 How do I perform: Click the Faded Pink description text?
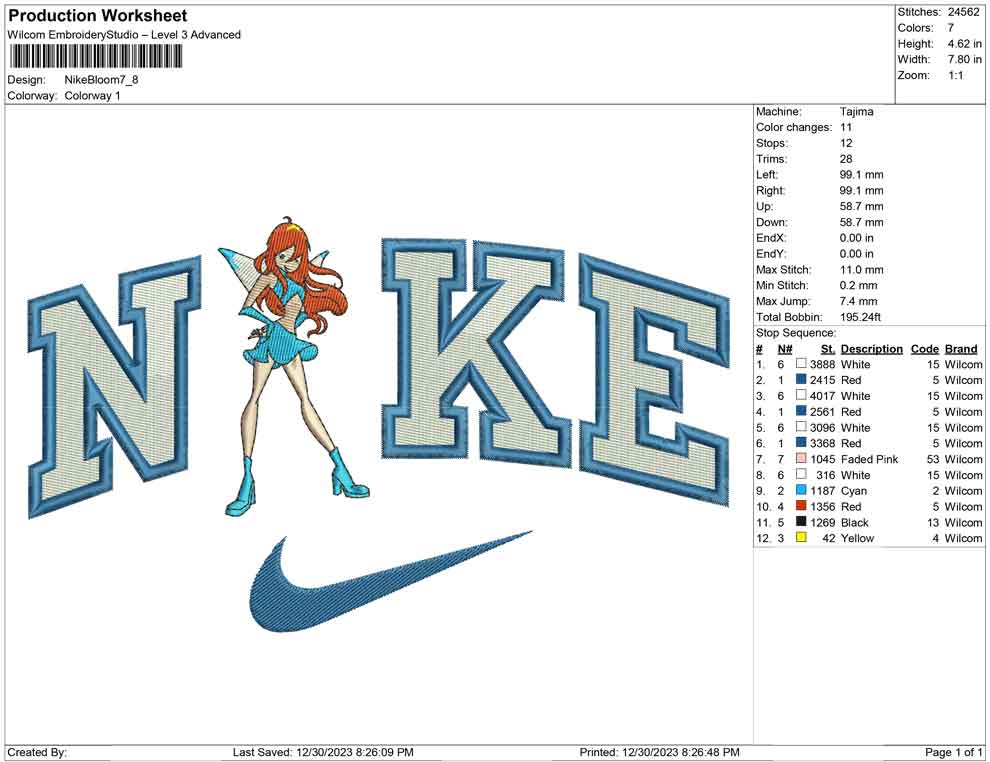click(x=869, y=459)
